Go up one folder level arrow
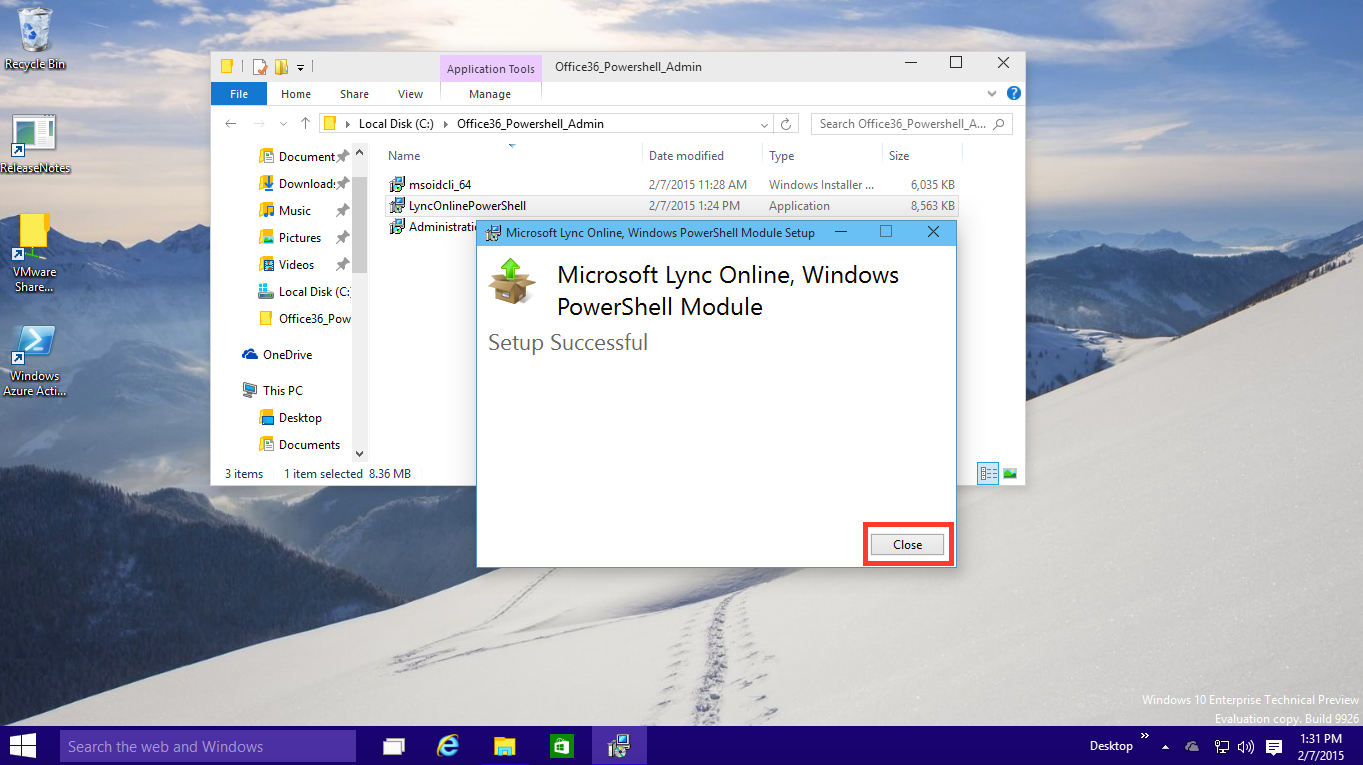The height and width of the screenshot is (765, 1363). [306, 124]
